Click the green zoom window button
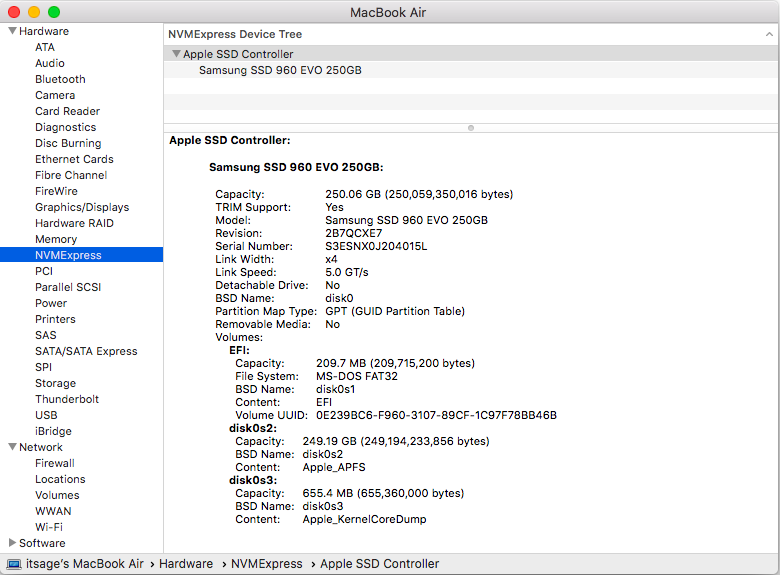This screenshot has height=575, width=780. [x=54, y=12]
